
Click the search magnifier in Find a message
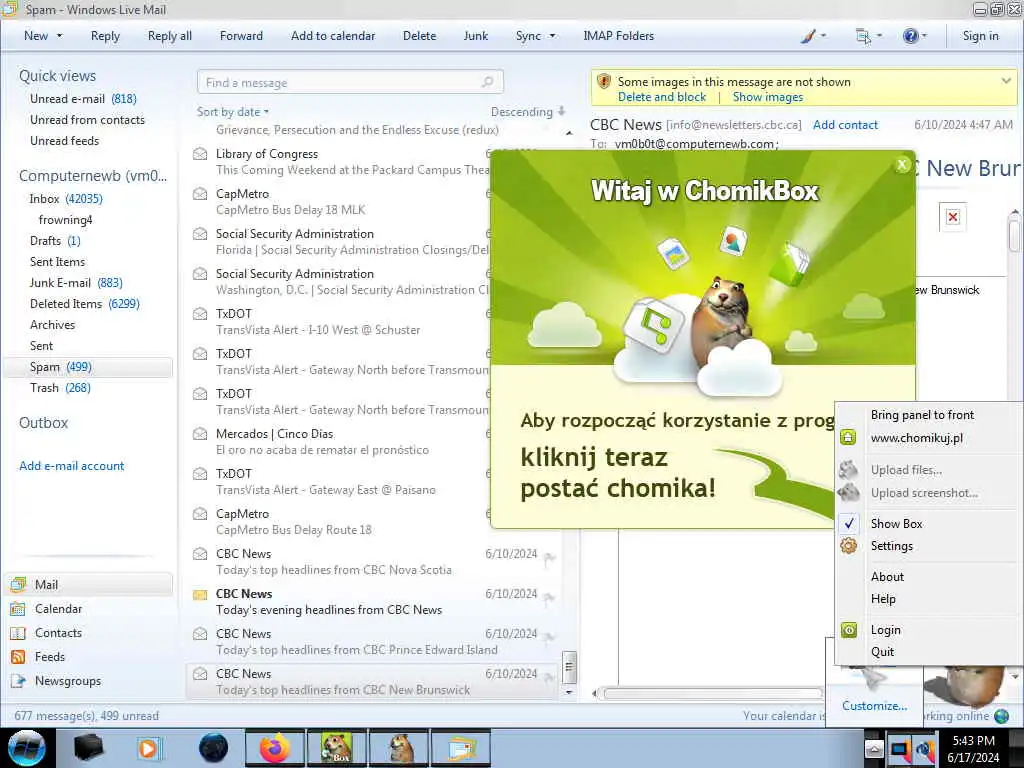tap(487, 82)
